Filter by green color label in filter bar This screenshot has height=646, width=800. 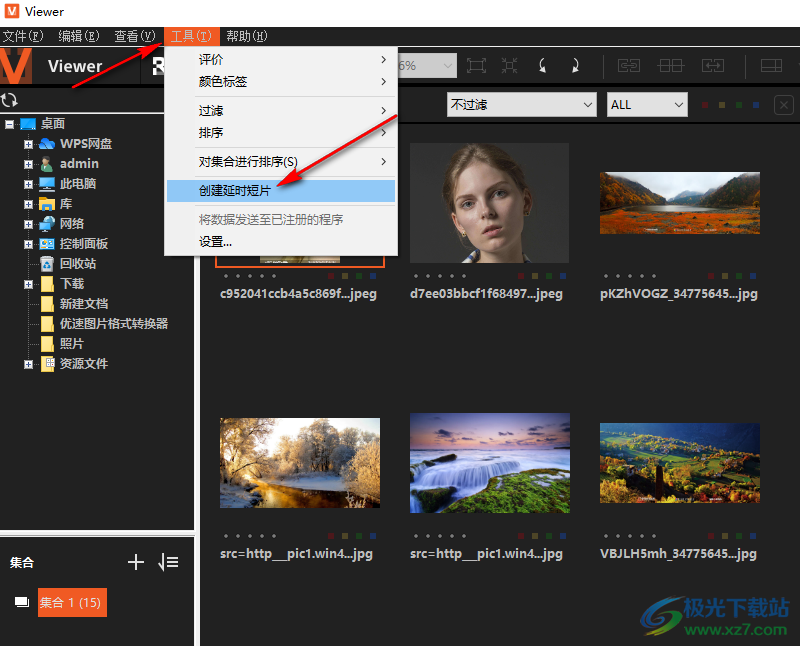click(x=739, y=105)
